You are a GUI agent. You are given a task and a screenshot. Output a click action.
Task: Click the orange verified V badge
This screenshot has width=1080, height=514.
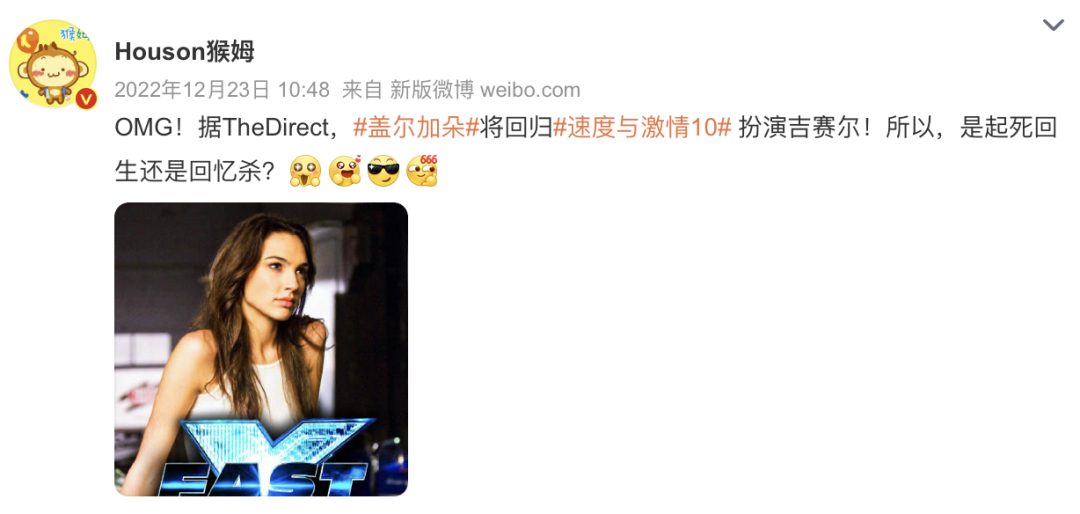(86, 99)
